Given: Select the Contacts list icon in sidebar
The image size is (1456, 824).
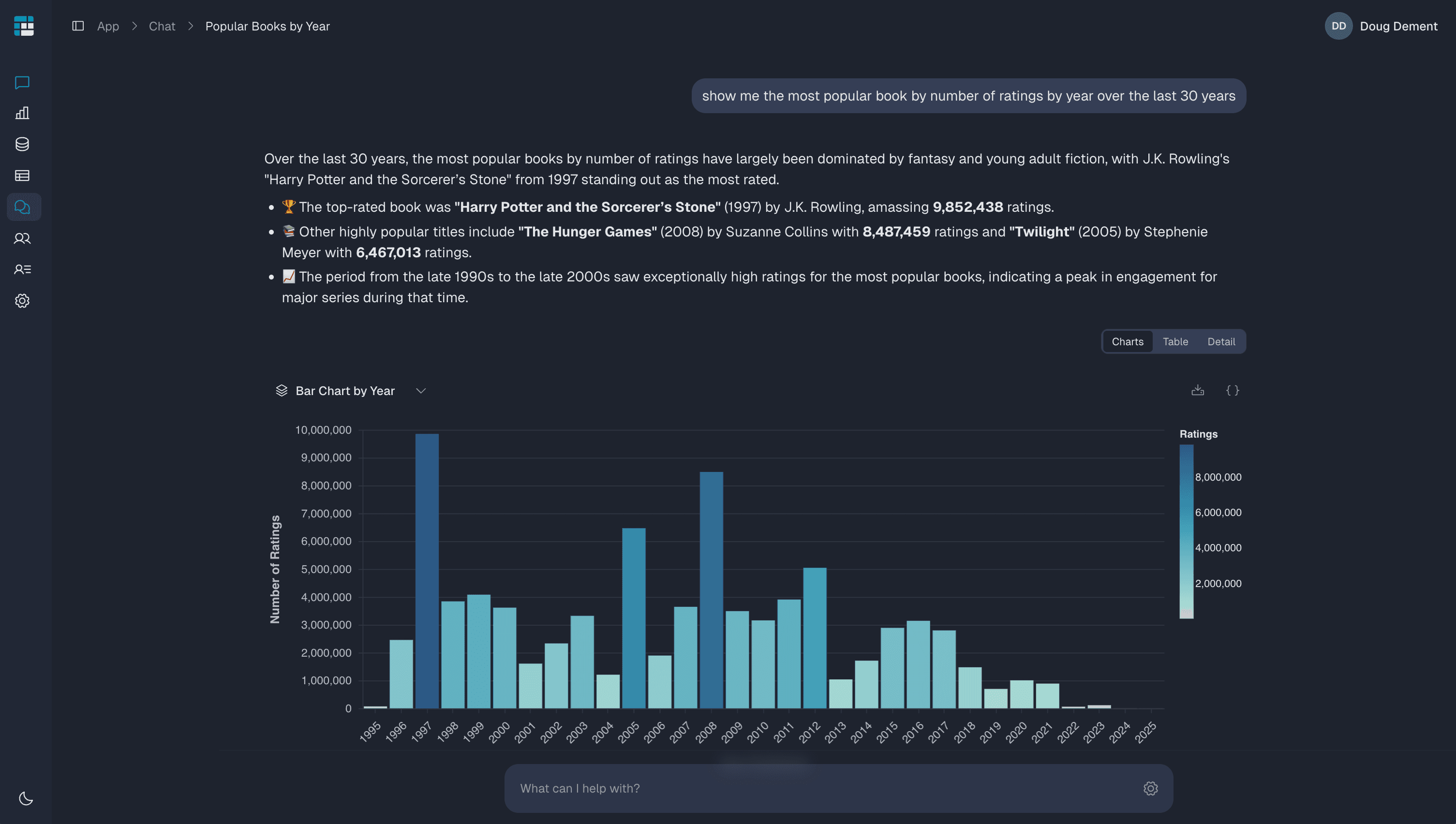Looking at the screenshot, I should click(x=22, y=269).
